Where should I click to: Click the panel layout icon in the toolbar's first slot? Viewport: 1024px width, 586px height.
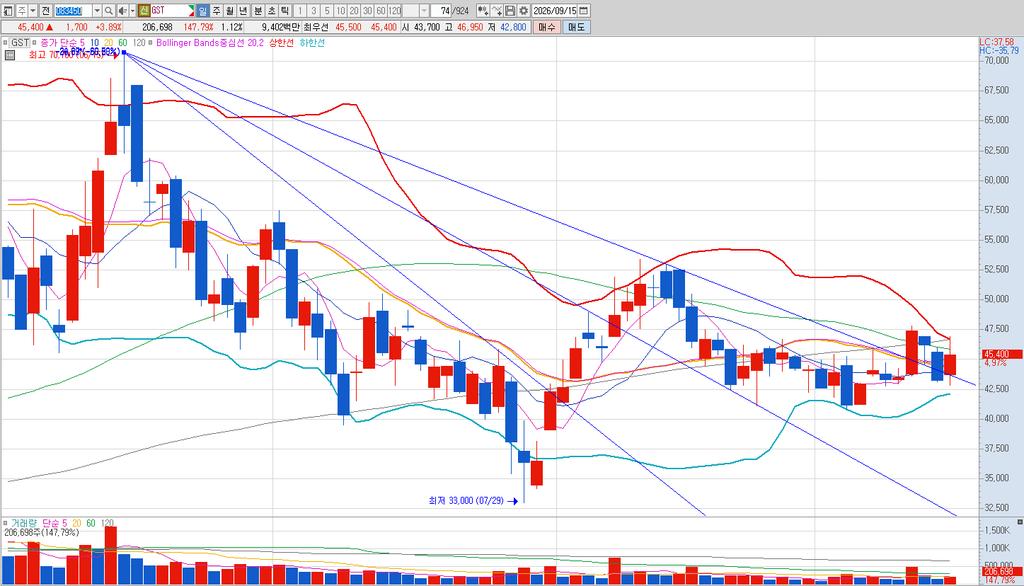click(8, 10)
